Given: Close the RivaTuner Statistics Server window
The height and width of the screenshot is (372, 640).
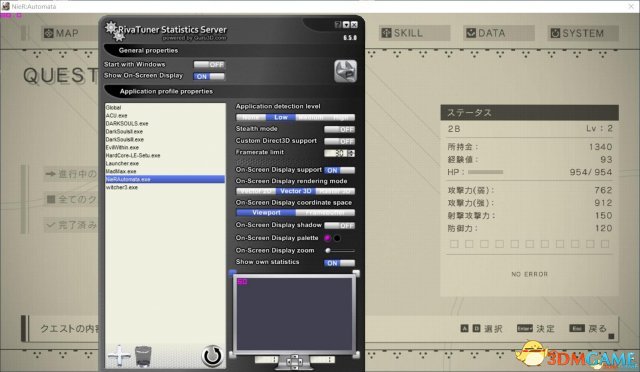Looking at the screenshot, I should pyautogui.click(x=354, y=25).
